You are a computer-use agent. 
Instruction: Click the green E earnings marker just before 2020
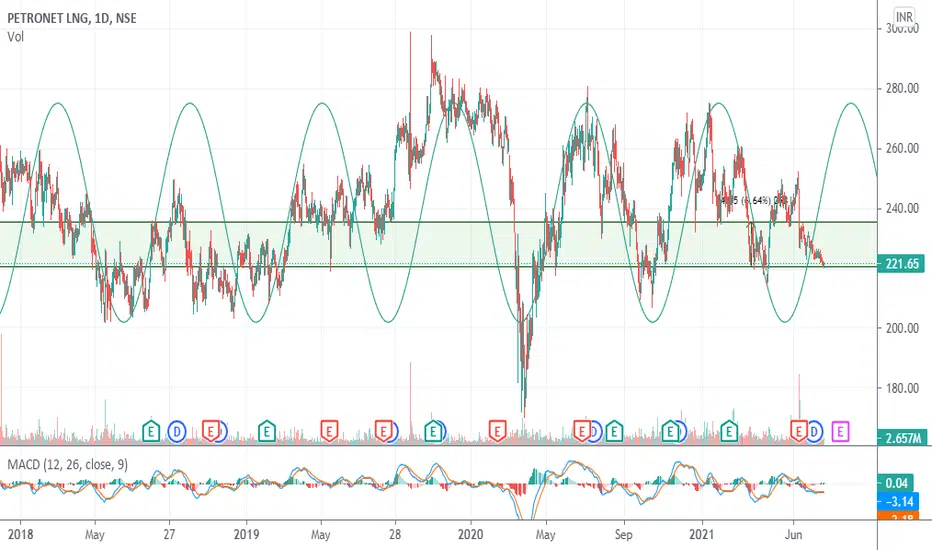pyautogui.click(x=433, y=430)
